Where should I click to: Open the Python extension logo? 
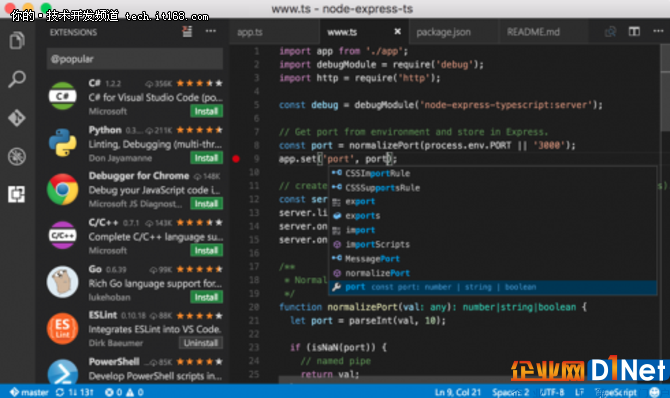pyautogui.click(x=62, y=142)
